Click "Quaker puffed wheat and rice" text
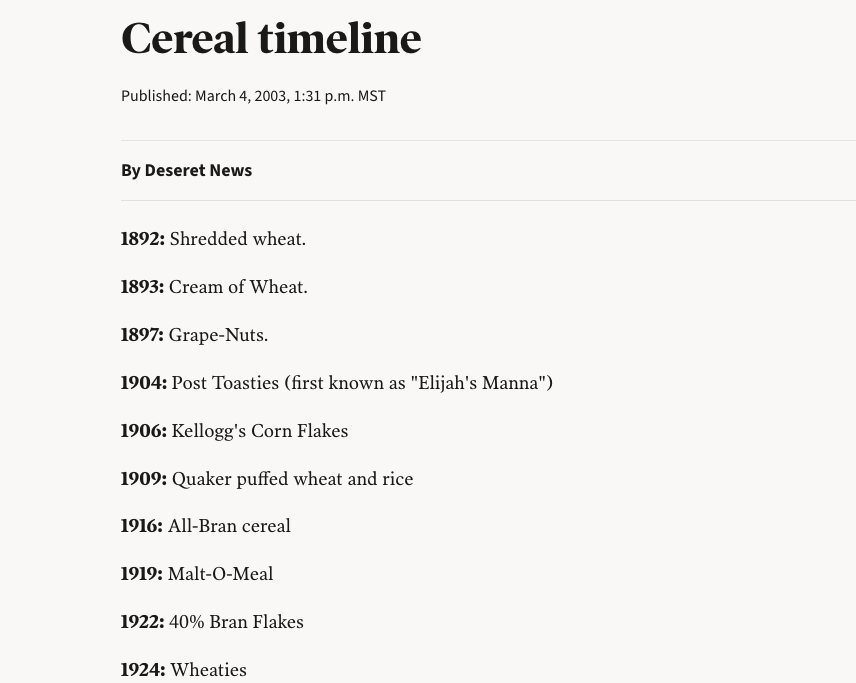Image resolution: width=856 pixels, height=683 pixels. click(x=292, y=479)
